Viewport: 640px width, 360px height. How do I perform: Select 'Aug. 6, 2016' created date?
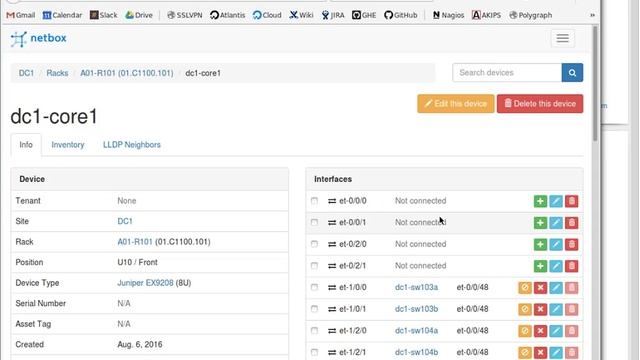(140, 344)
